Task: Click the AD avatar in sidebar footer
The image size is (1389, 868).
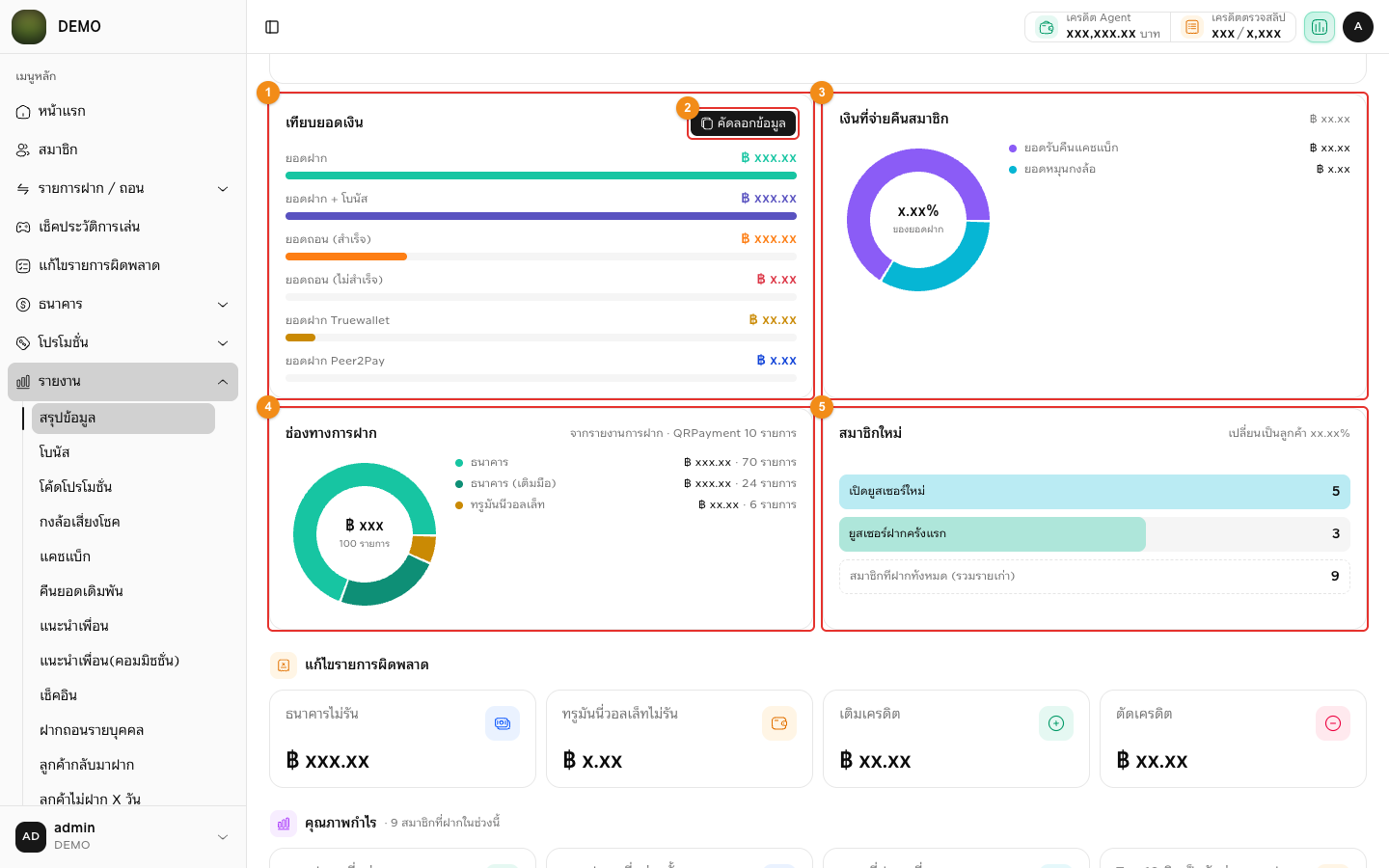Action: coord(31,837)
